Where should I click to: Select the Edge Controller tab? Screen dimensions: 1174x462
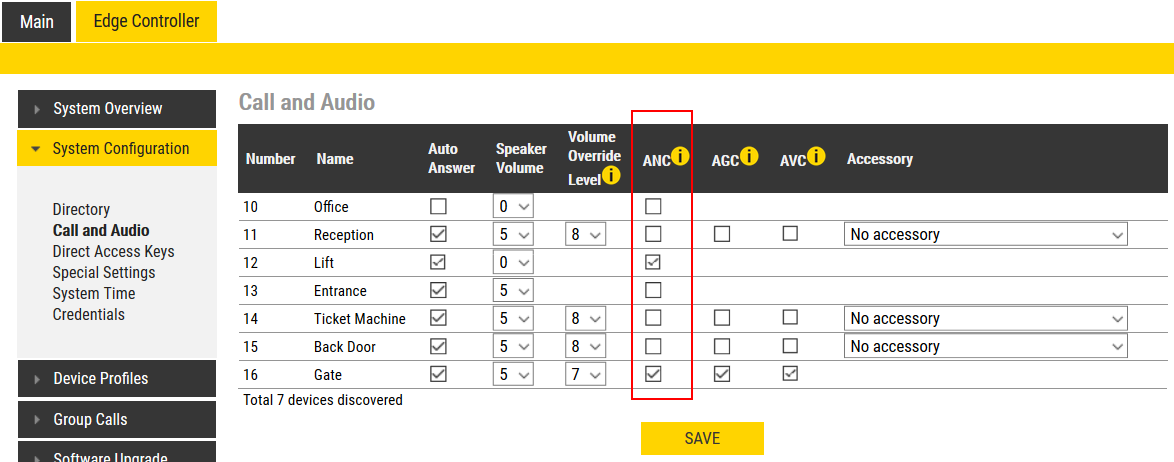tap(146, 21)
